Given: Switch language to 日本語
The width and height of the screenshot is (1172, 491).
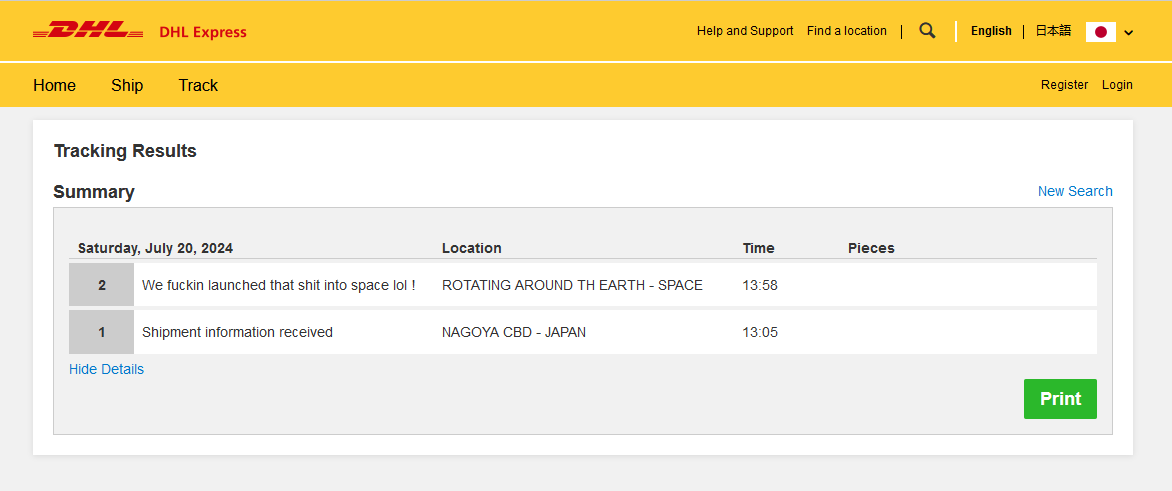Looking at the screenshot, I should point(1053,31).
